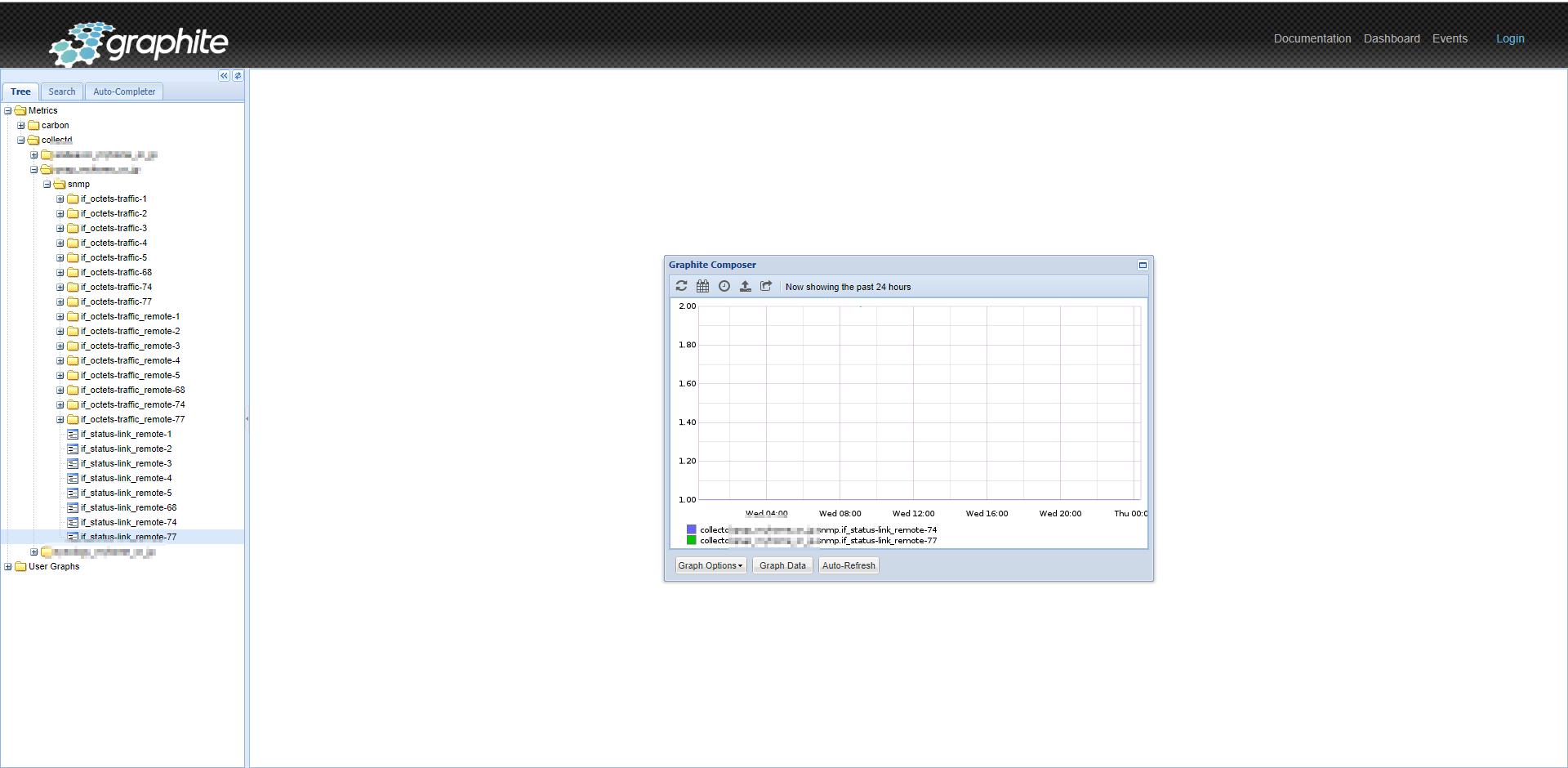Select the if_octets-traffic-3 folder row

point(122,228)
